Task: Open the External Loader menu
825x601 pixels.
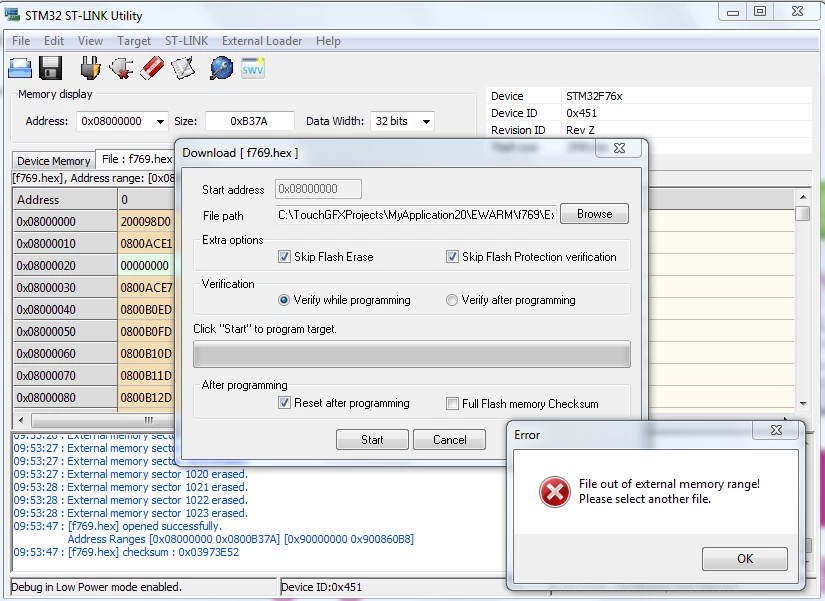Action: [262, 41]
